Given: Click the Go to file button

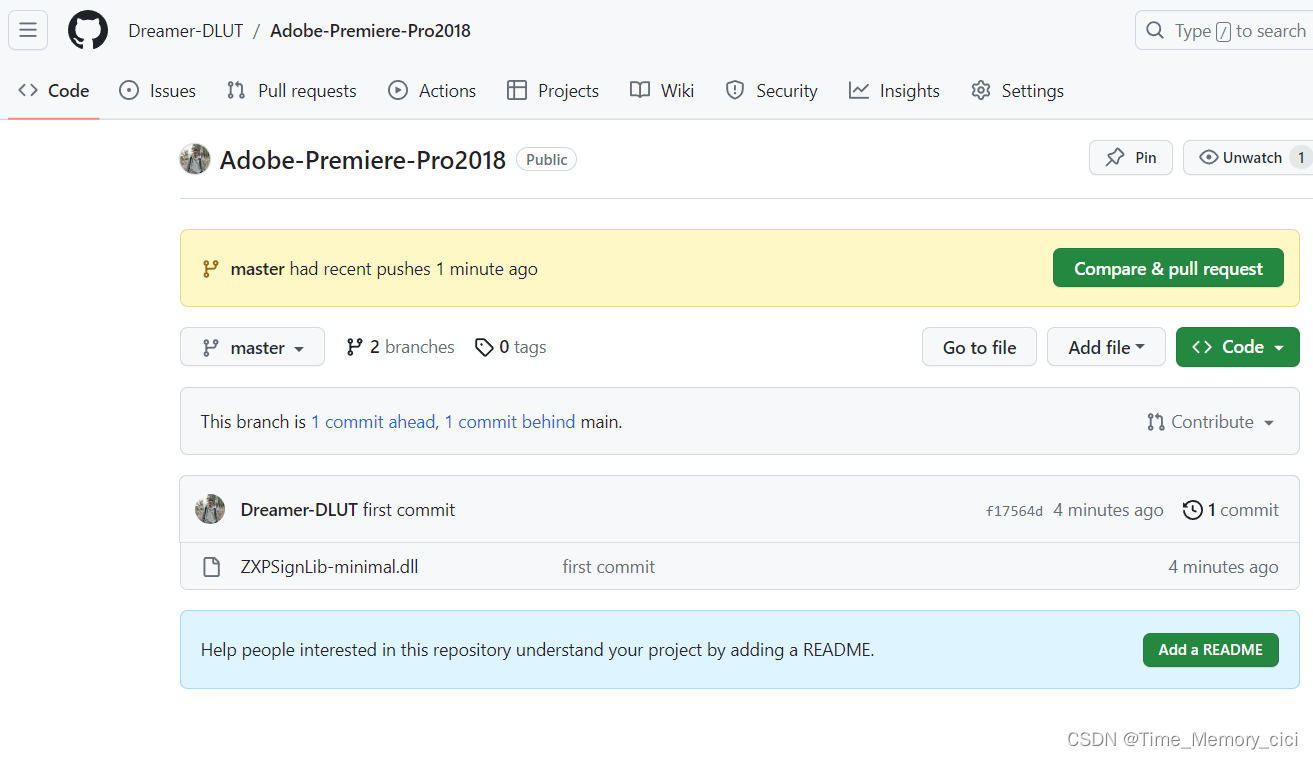Looking at the screenshot, I should pyautogui.click(x=979, y=347).
